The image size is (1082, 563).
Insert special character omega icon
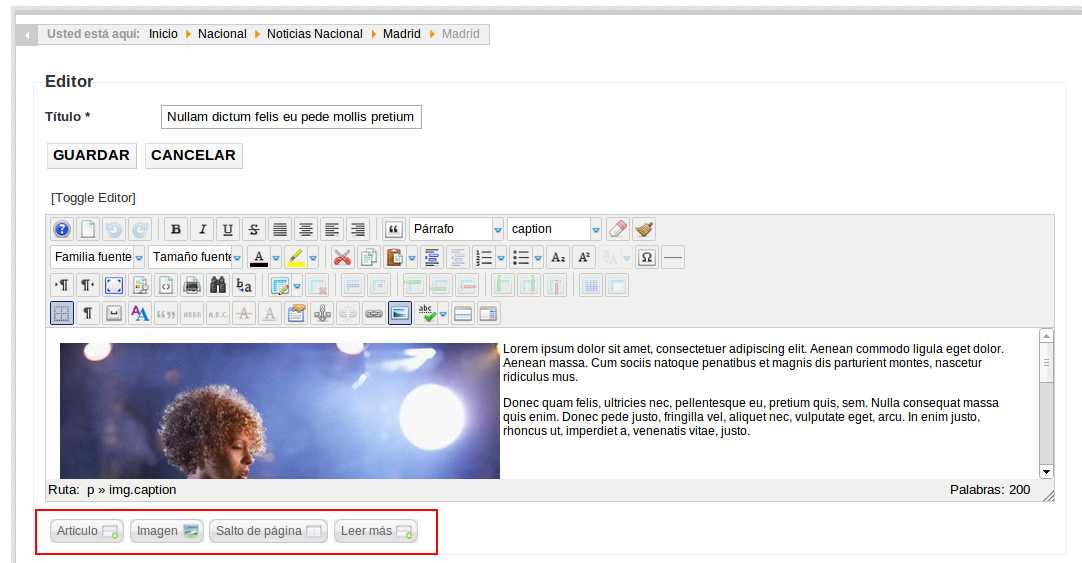click(x=647, y=257)
